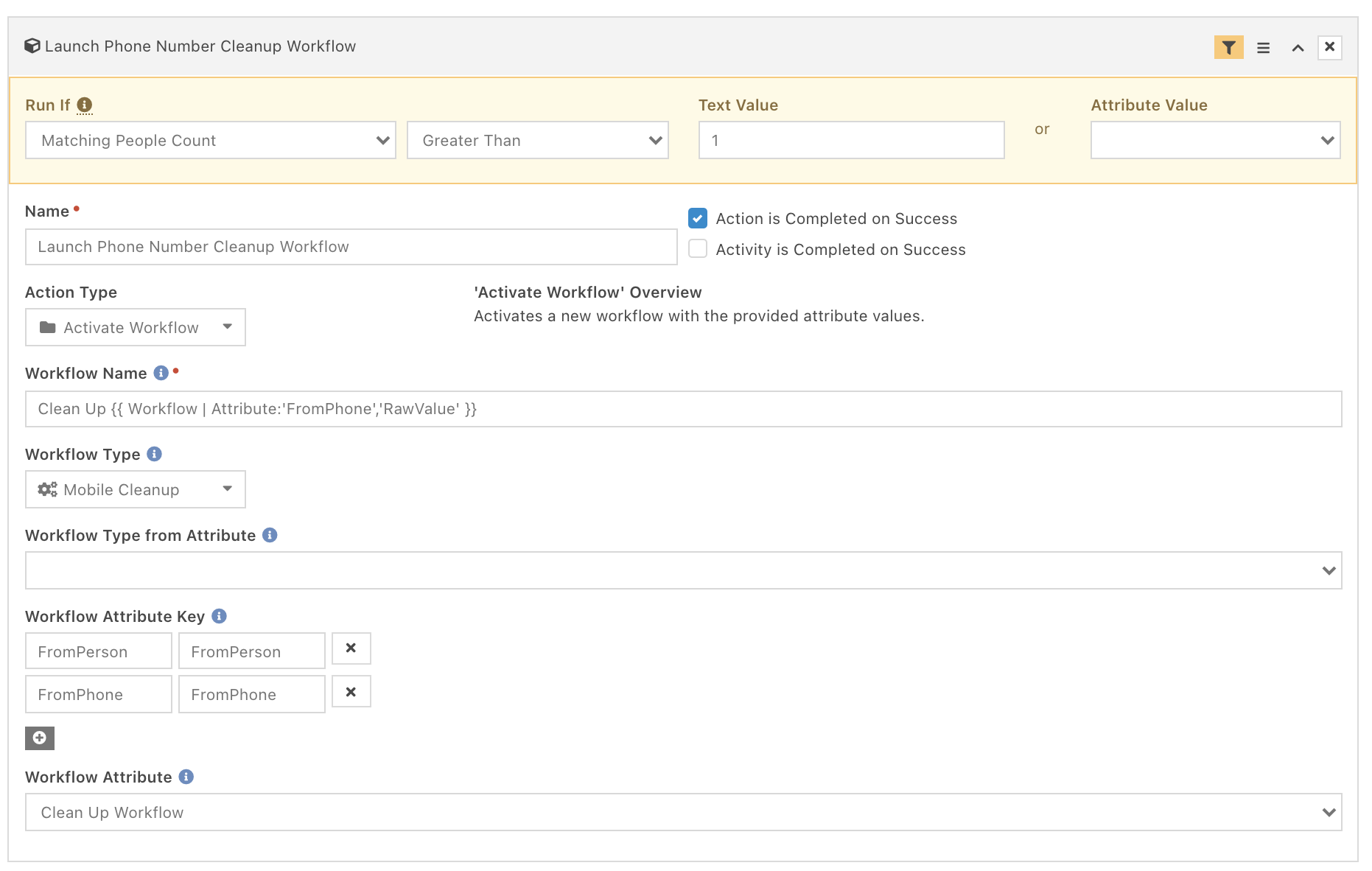Screen dimensions: 1372x871
Task: Click 'Activate Workflow' Overview heading text
Action: (x=587, y=292)
